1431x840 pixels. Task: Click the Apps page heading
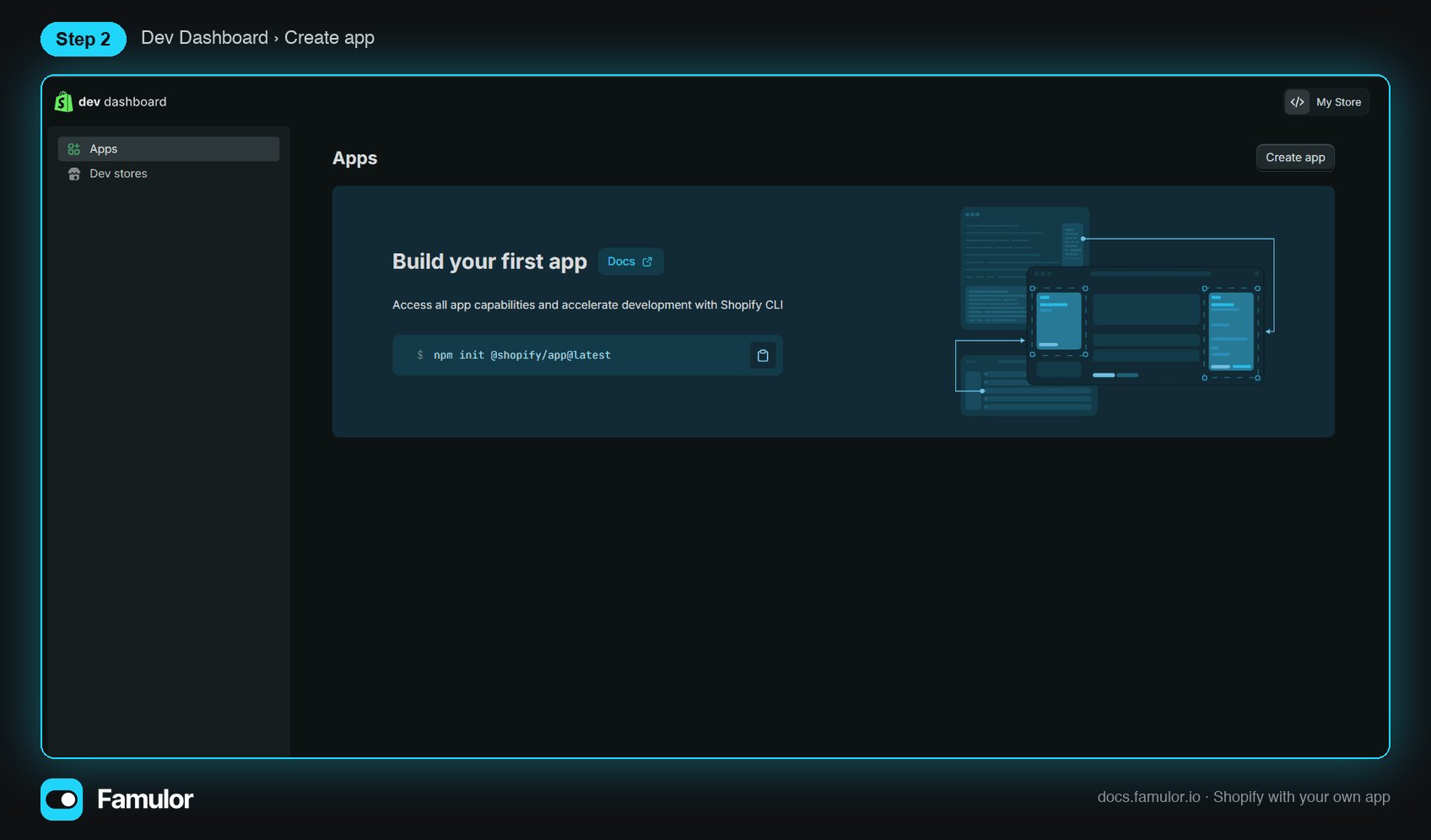354,159
